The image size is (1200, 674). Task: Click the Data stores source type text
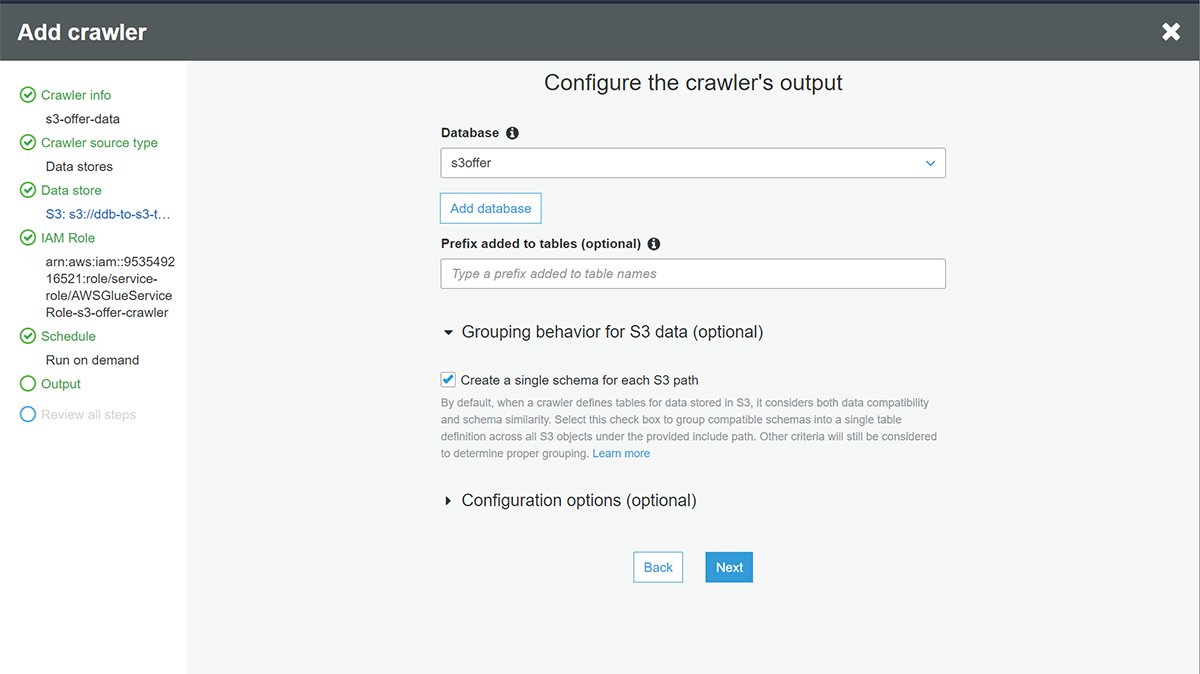(x=79, y=166)
